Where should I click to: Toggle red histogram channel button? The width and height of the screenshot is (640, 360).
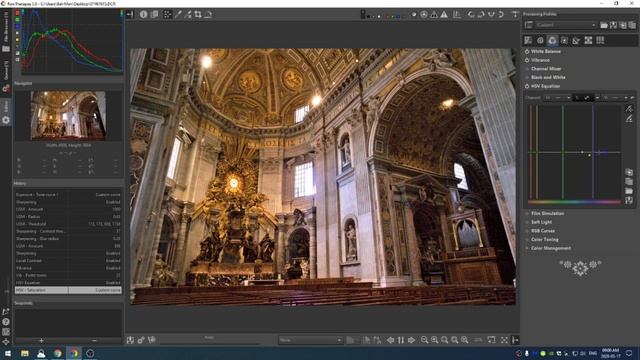tap(18, 13)
